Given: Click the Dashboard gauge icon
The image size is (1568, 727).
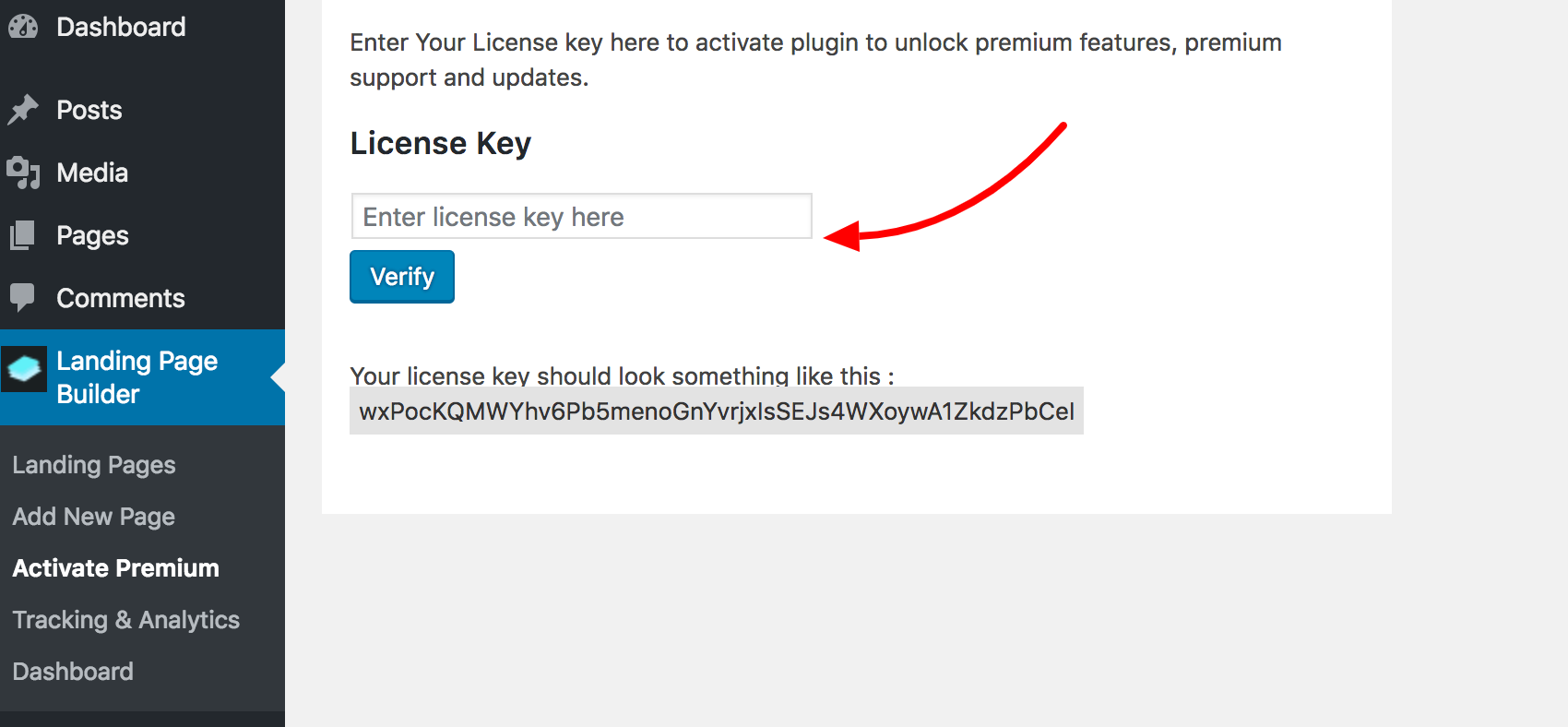Looking at the screenshot, I should click(25, 25).
